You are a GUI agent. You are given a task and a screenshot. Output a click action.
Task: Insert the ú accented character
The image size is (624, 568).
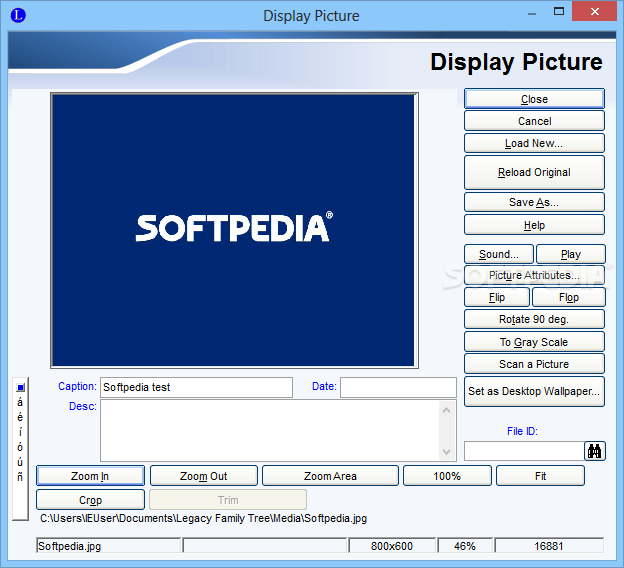20,462
